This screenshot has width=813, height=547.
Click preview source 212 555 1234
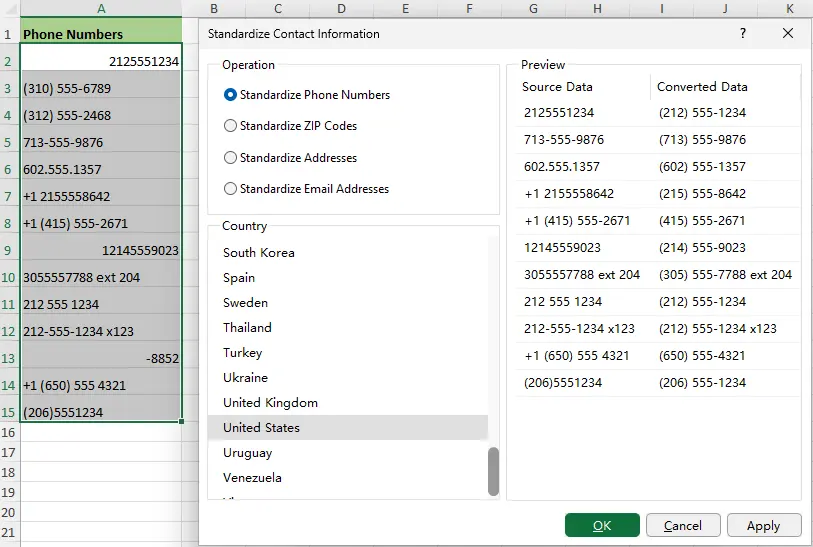[563, 301]
